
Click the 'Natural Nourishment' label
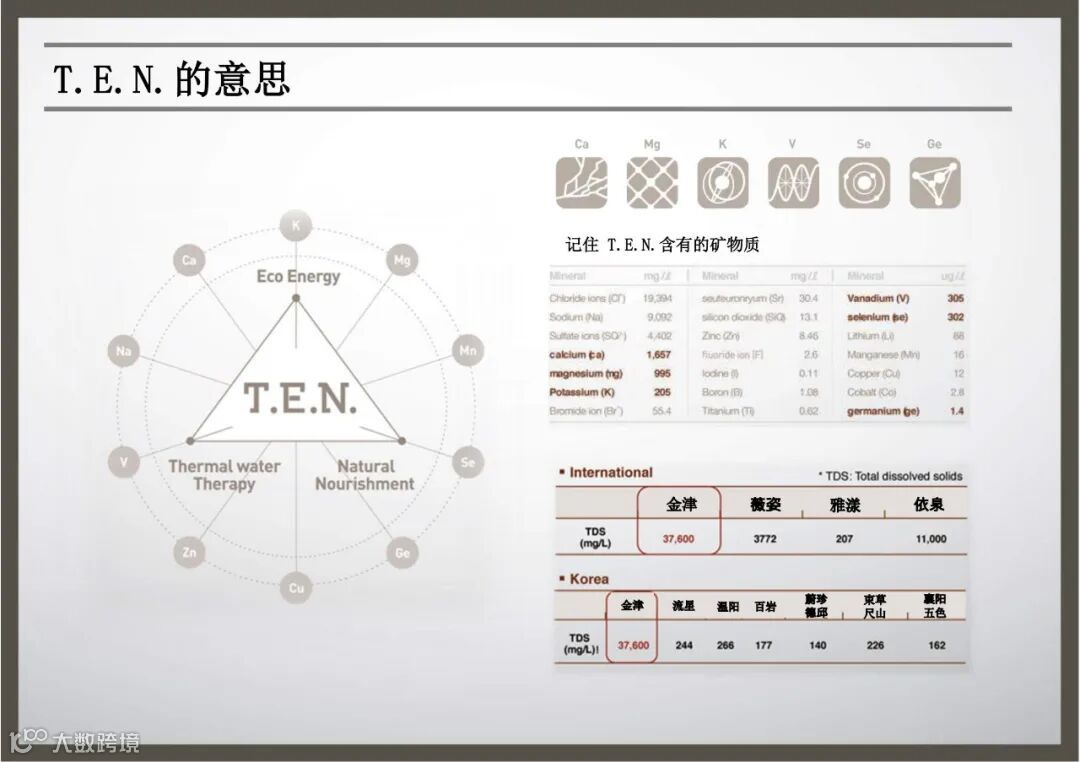pyautogui.click(x=365, y=475)
